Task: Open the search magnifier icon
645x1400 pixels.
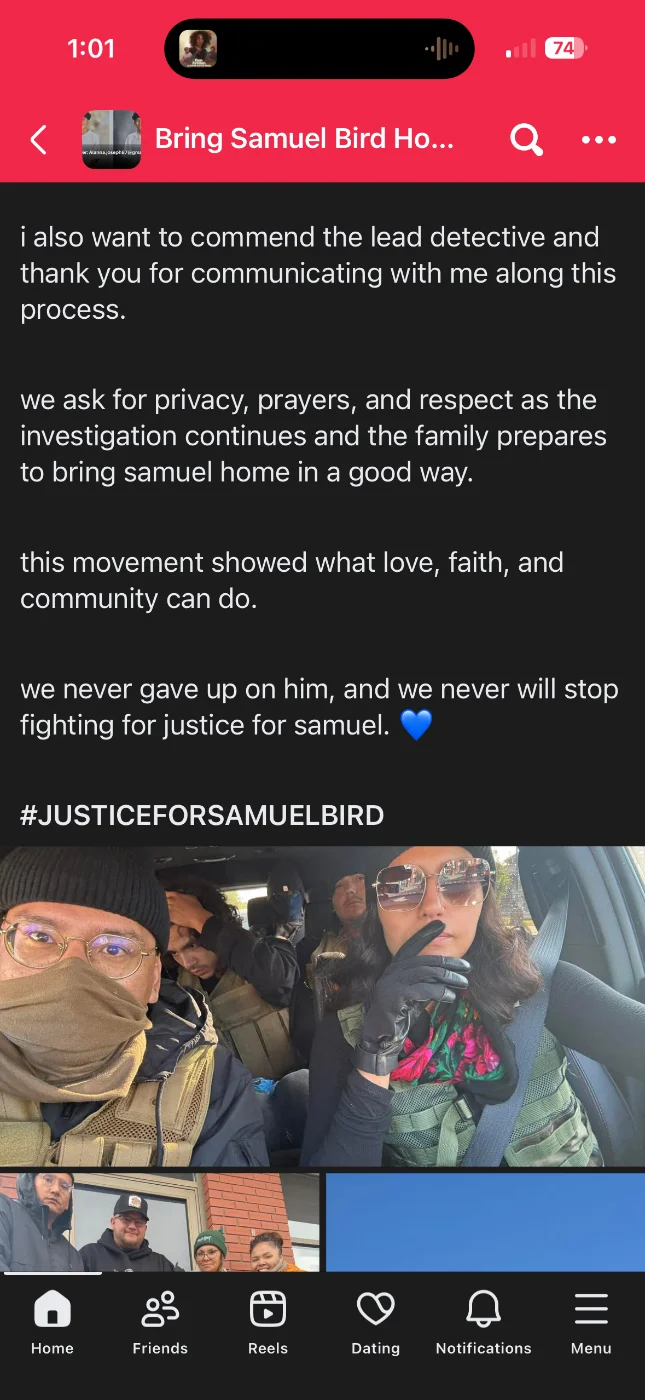Action: (x=526, y=140)
